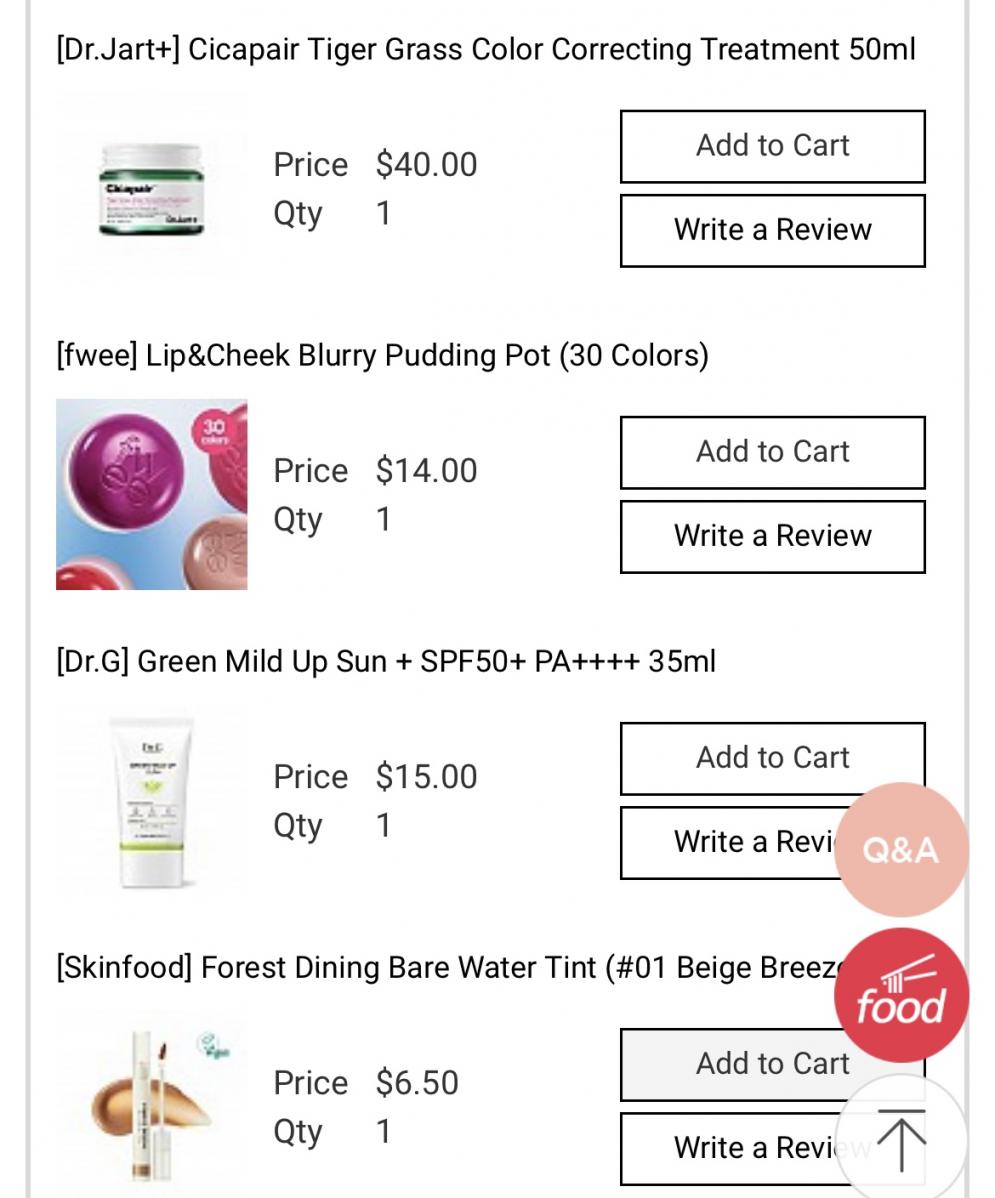This screenshot has height=1198, width=995.
Task: Tap the scroll-to-top arrow icon
Action: pyautogui.click(x=900, y=1139)
